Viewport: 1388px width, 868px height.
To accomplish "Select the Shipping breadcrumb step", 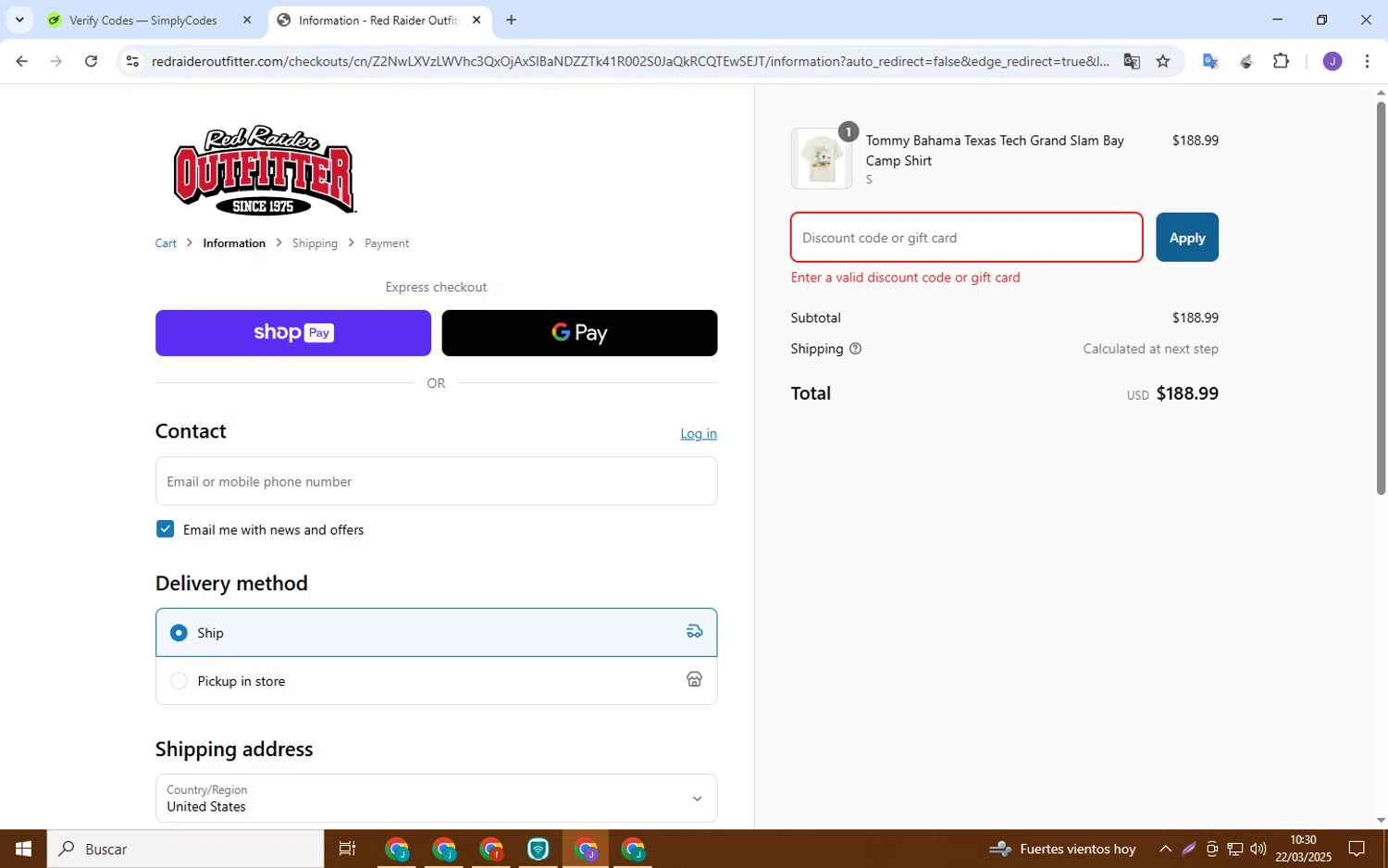I will 315,243.
